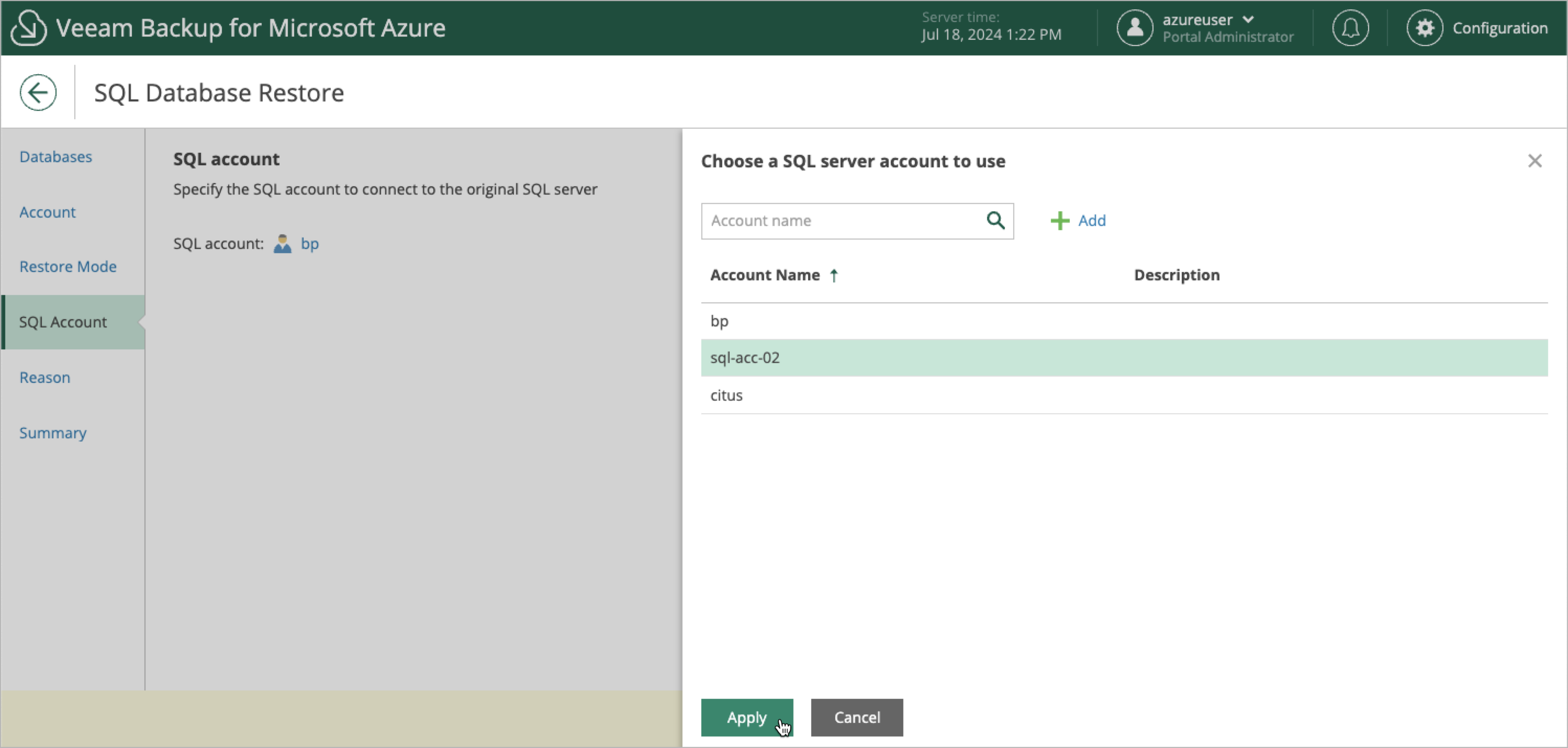
Task: Click the Portal Administrator role text
Action: [x=1228, y=37]
